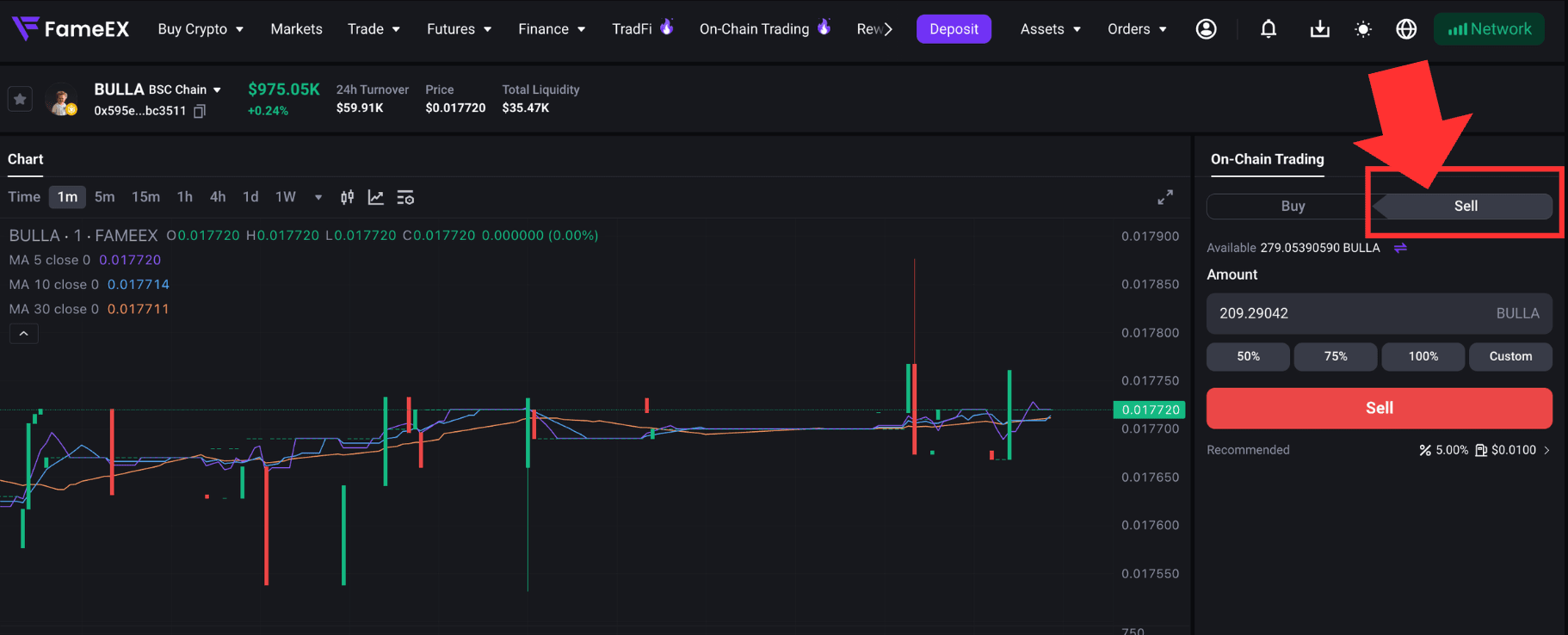Switch to the Buy side
1568x635 pixels.
tap(1293, 206)
